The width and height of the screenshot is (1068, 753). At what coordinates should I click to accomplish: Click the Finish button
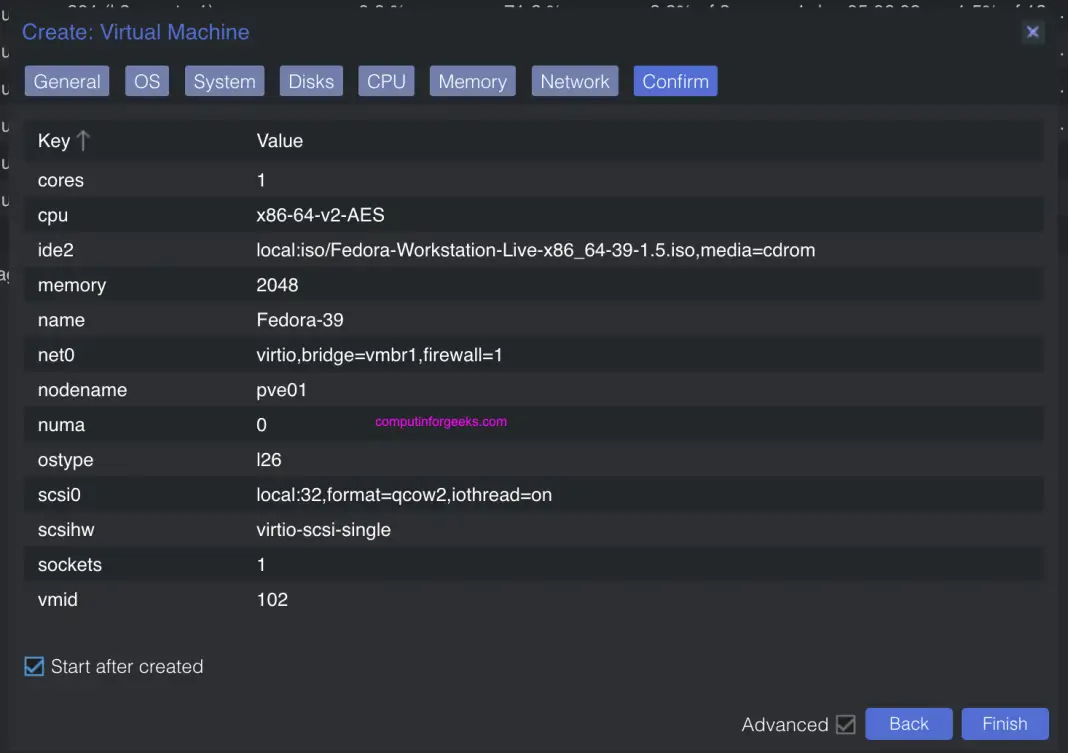[x=1004, y=723]
